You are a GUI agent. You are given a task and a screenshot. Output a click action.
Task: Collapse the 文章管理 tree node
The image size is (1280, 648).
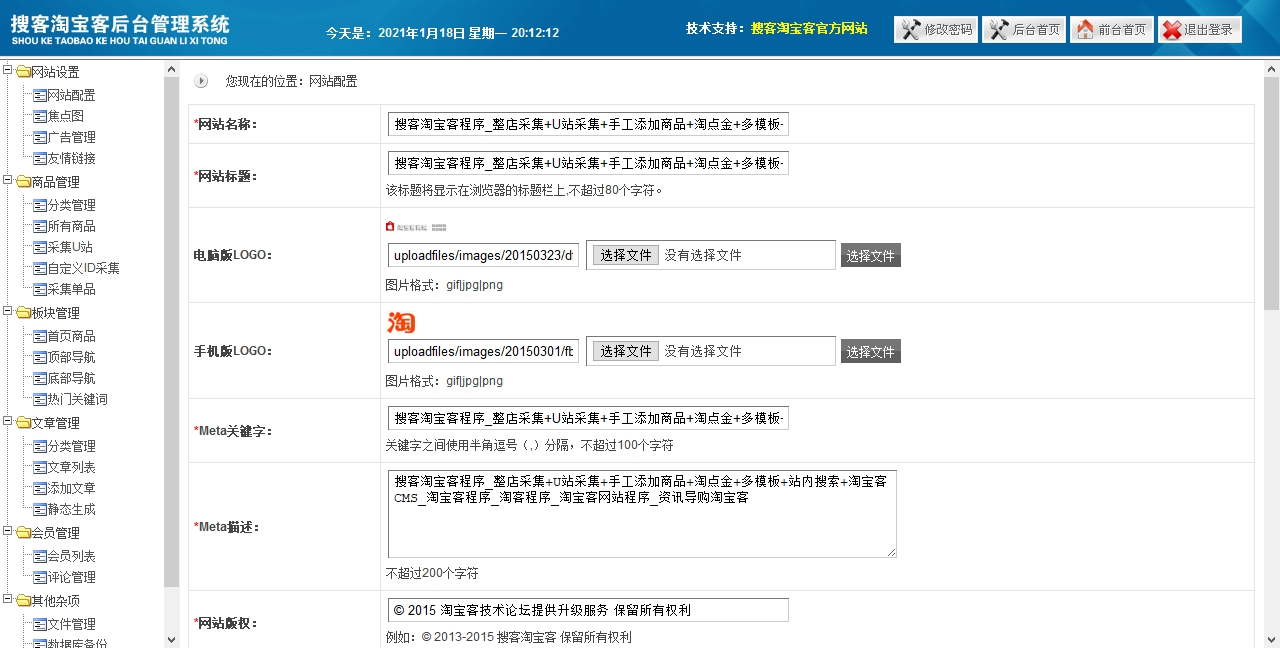click(8, 421)
